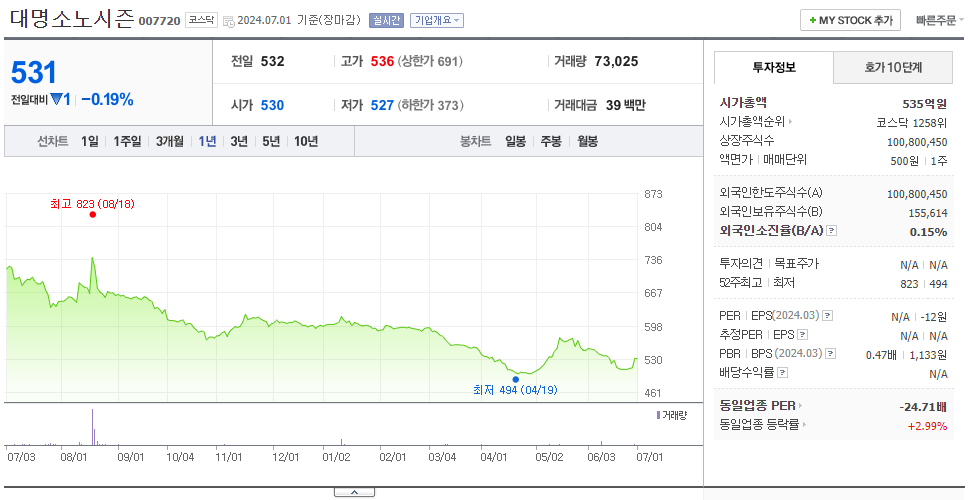Select the 3개월 line chart period

click(170, 141)
